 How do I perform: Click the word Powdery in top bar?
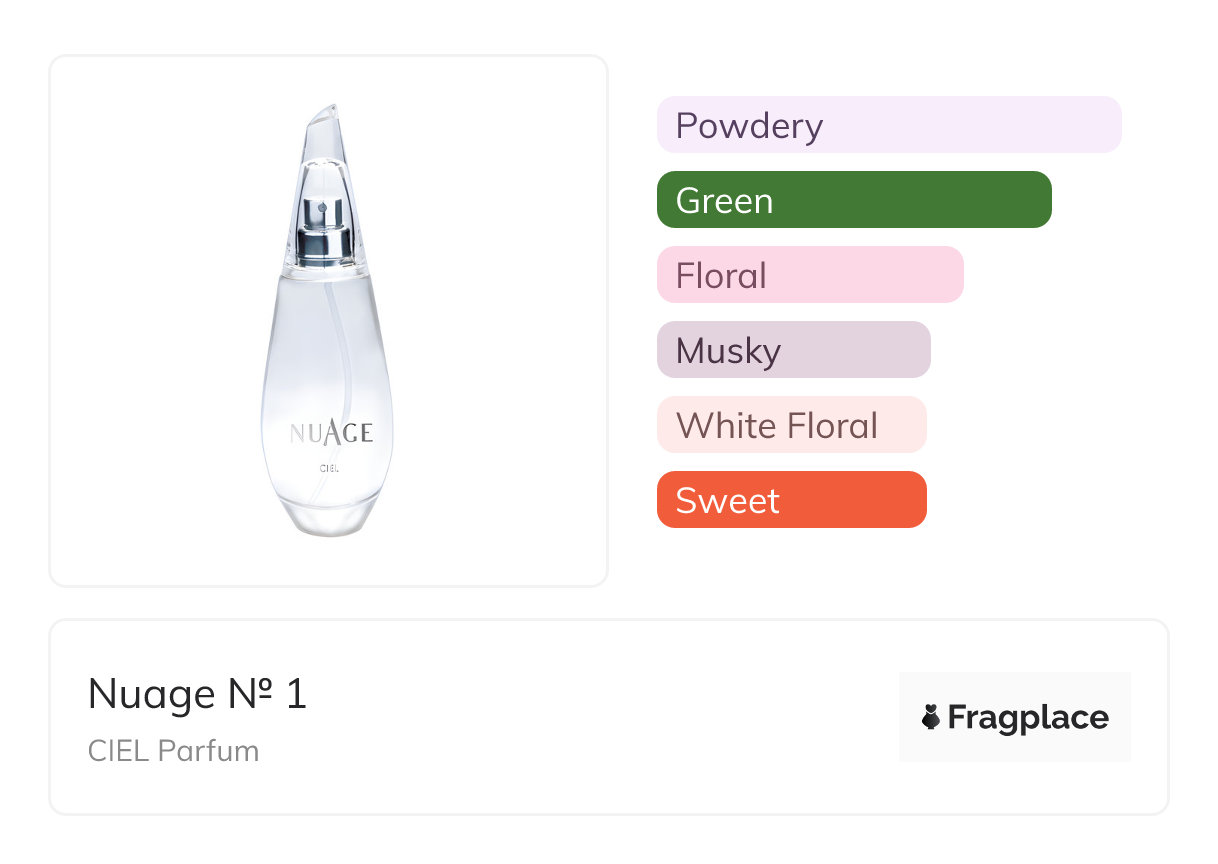749,126
